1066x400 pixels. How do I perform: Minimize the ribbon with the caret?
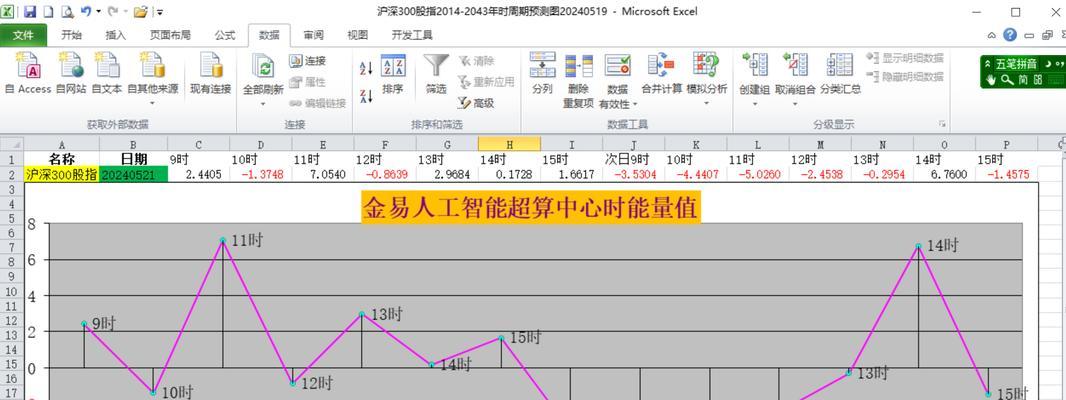pyautogui.click(x=993, y=35)
